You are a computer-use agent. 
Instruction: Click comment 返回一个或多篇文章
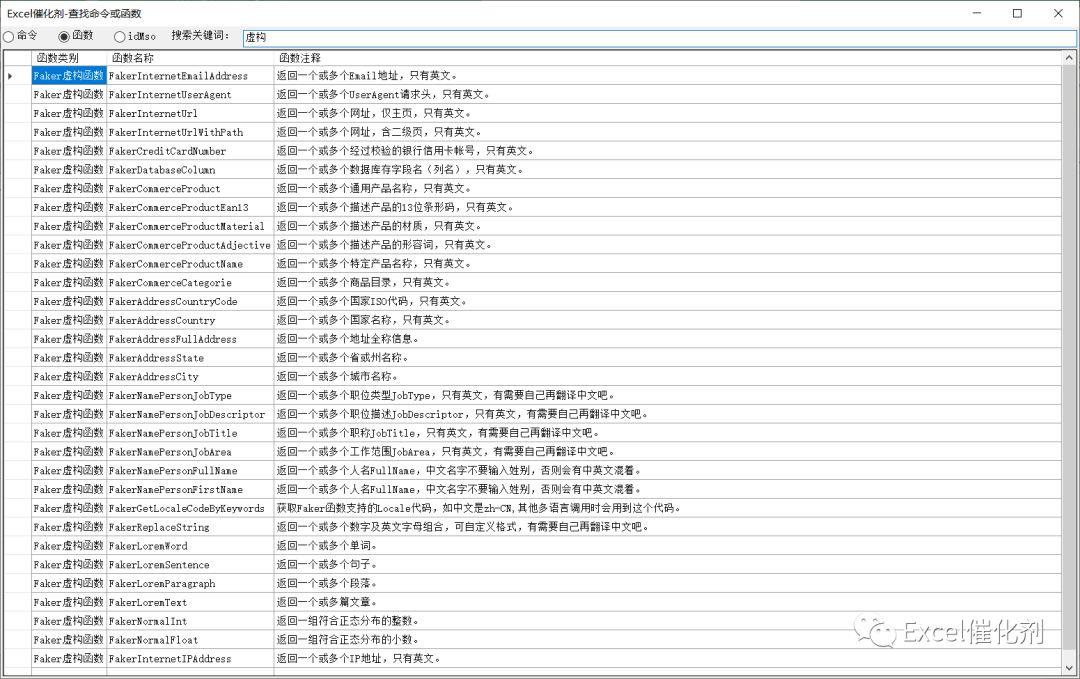tap(667, 603)
